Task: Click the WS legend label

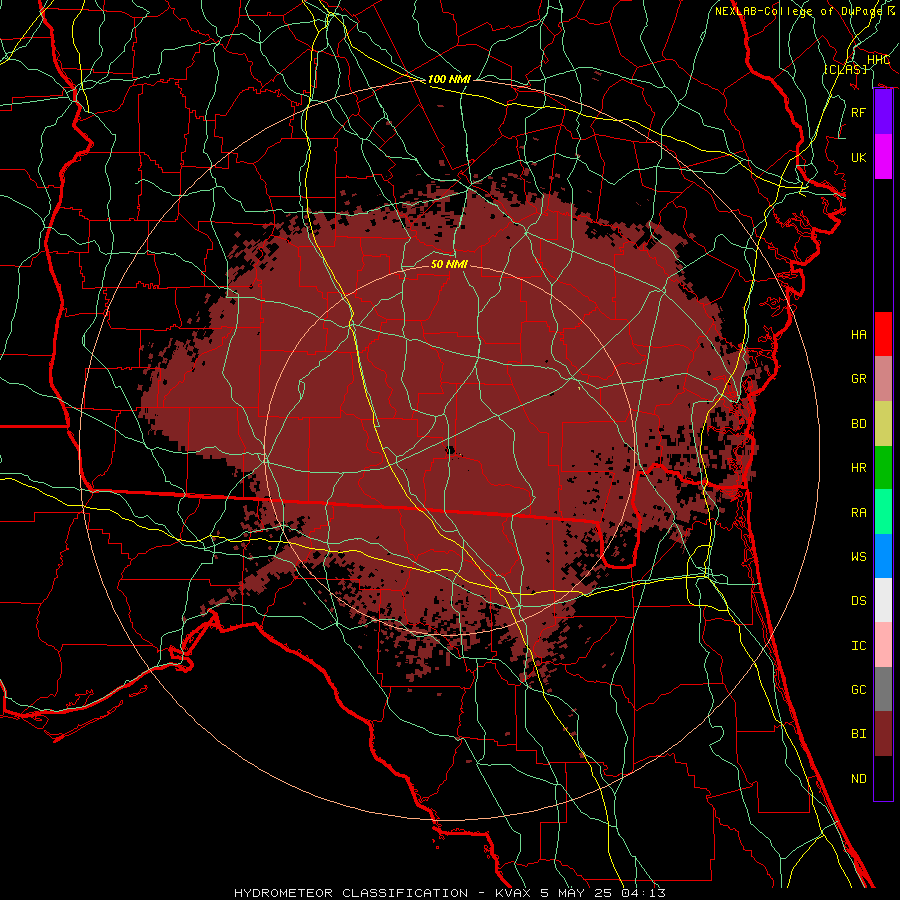Action: [x=859, y=556]
